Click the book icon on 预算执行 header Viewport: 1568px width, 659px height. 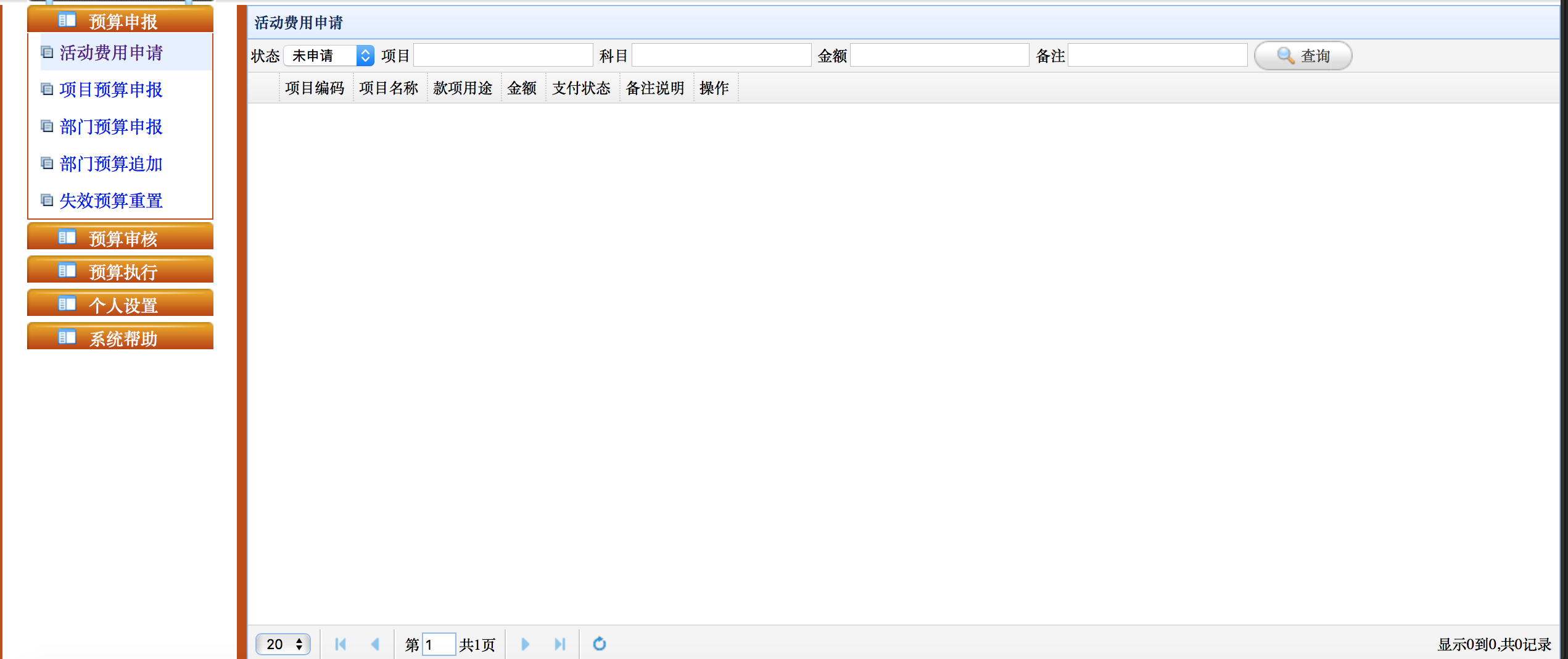click(x=67, y=270)
